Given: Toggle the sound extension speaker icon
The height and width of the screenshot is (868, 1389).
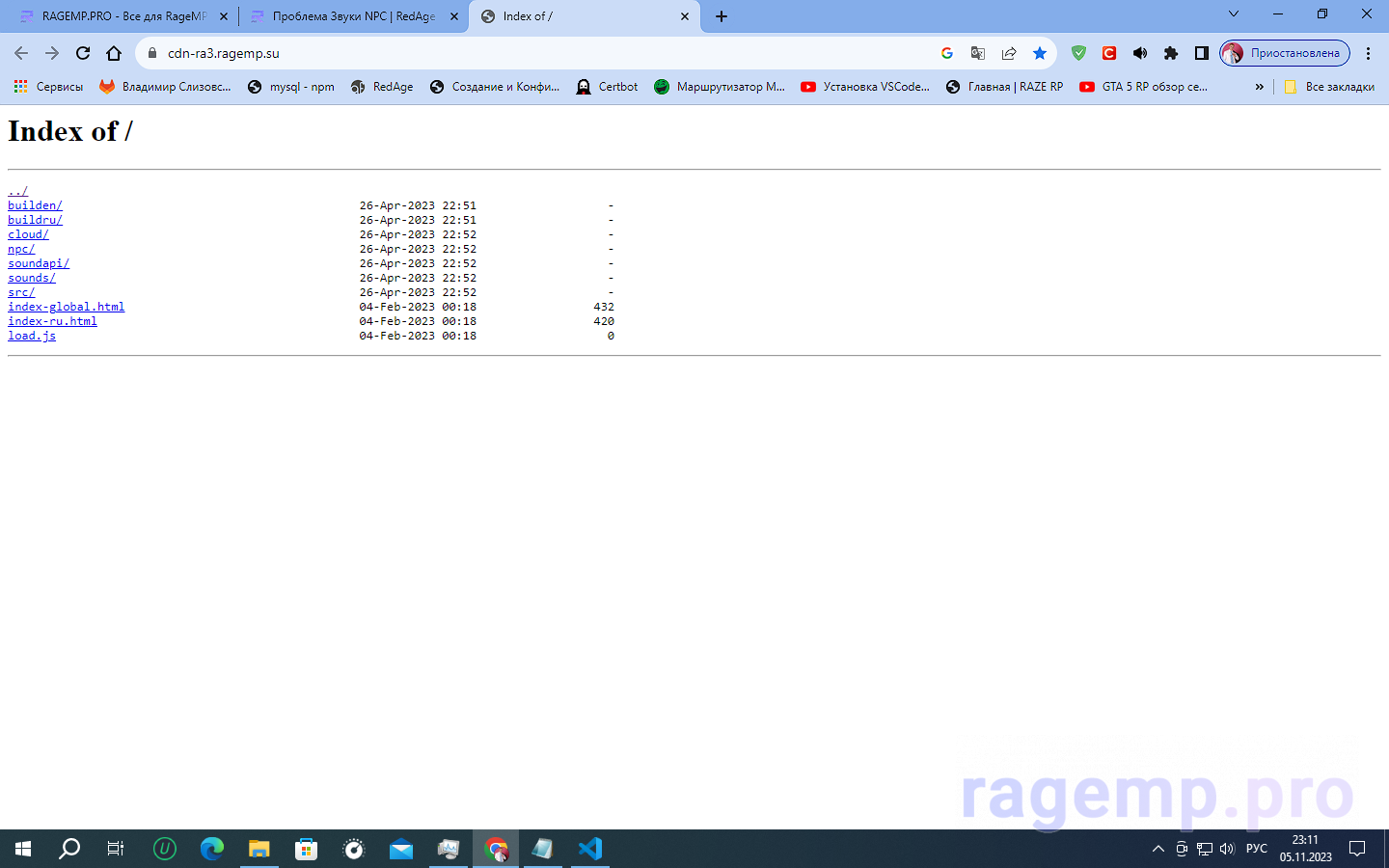Looking at the screenshot, I should tap(1139, 53).
